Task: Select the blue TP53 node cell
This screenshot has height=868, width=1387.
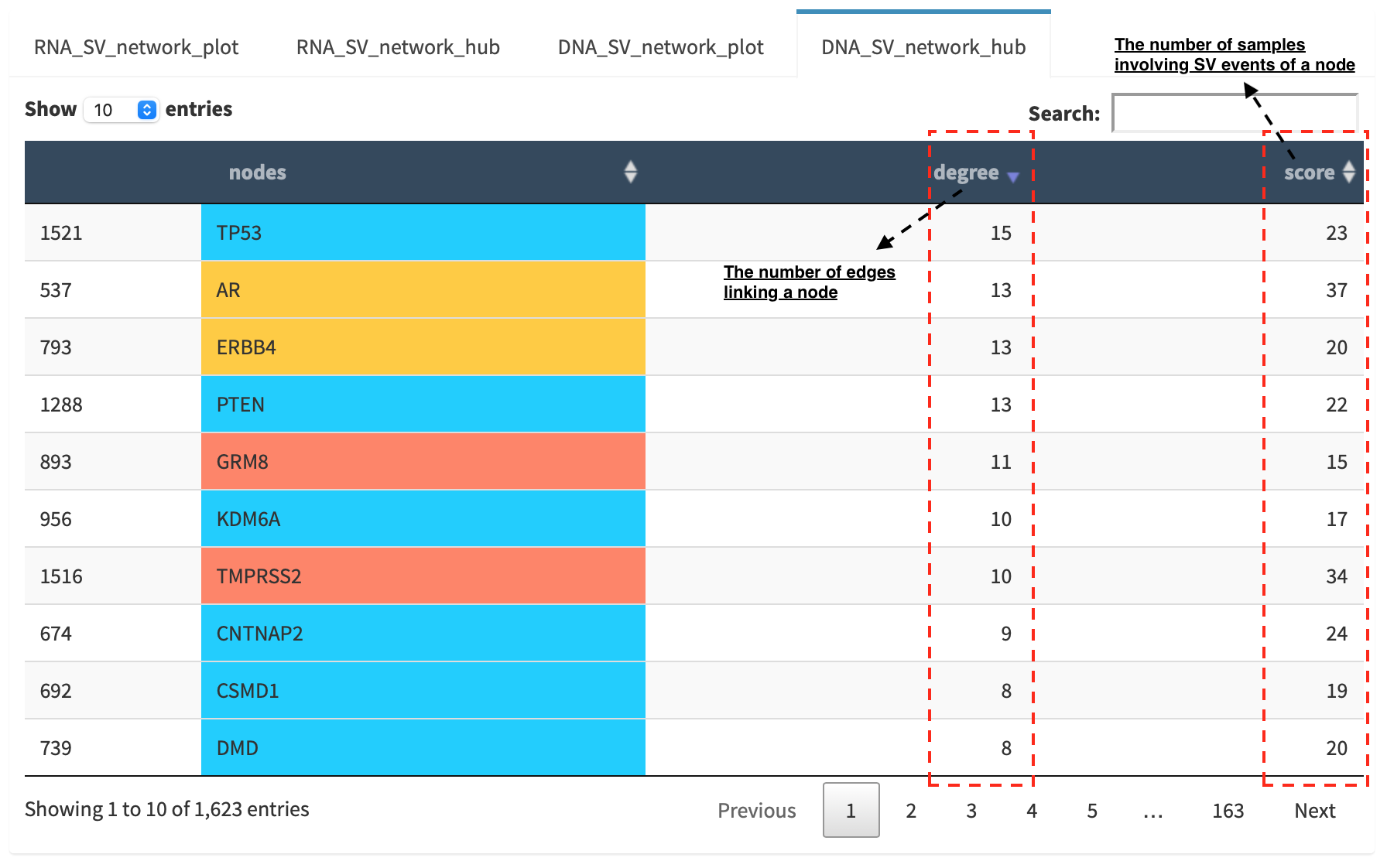Action: click(423, 232)
